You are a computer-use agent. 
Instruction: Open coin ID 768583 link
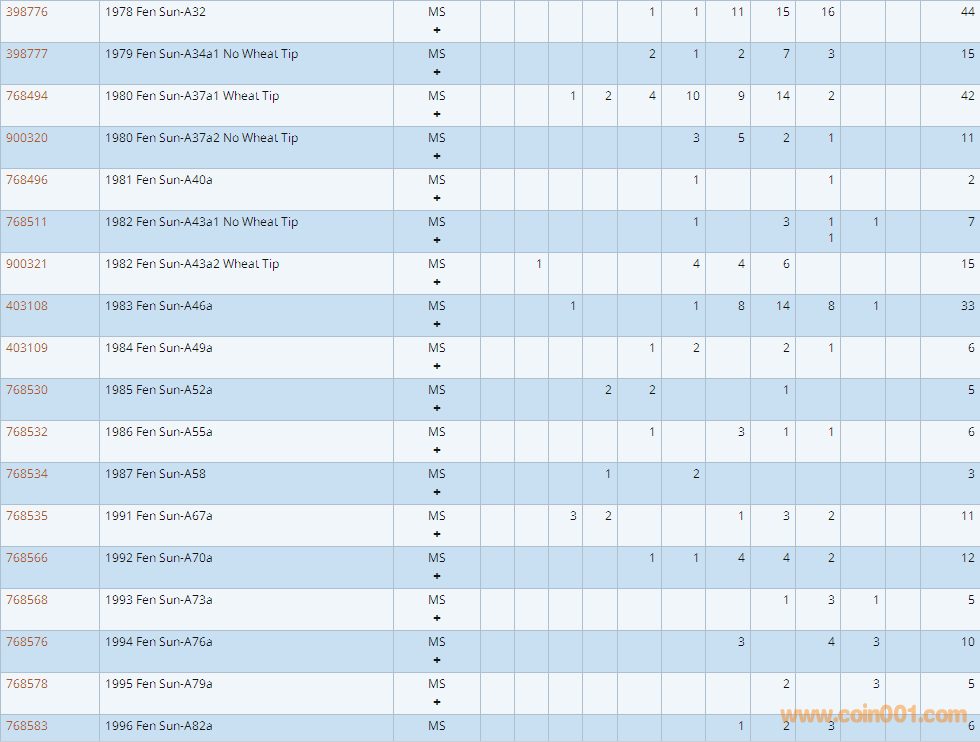27,726
